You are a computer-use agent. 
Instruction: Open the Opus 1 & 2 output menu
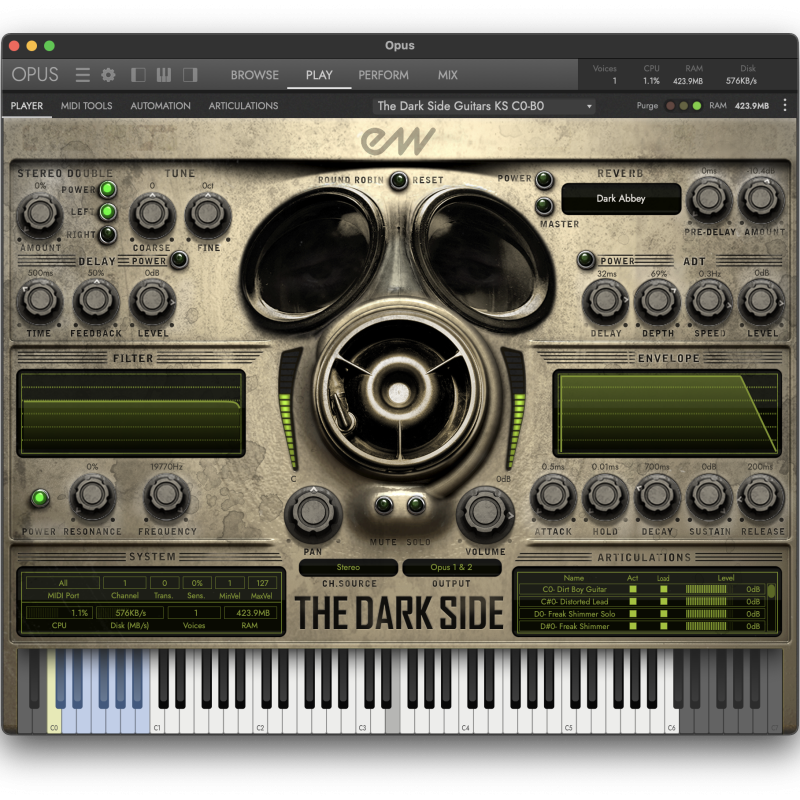452,567
